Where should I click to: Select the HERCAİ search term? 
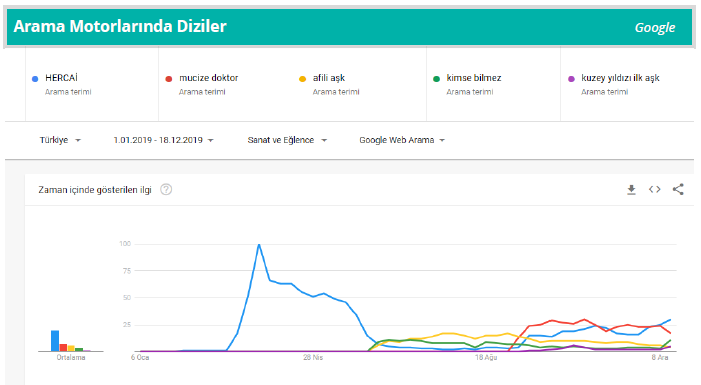coord(61,78)
